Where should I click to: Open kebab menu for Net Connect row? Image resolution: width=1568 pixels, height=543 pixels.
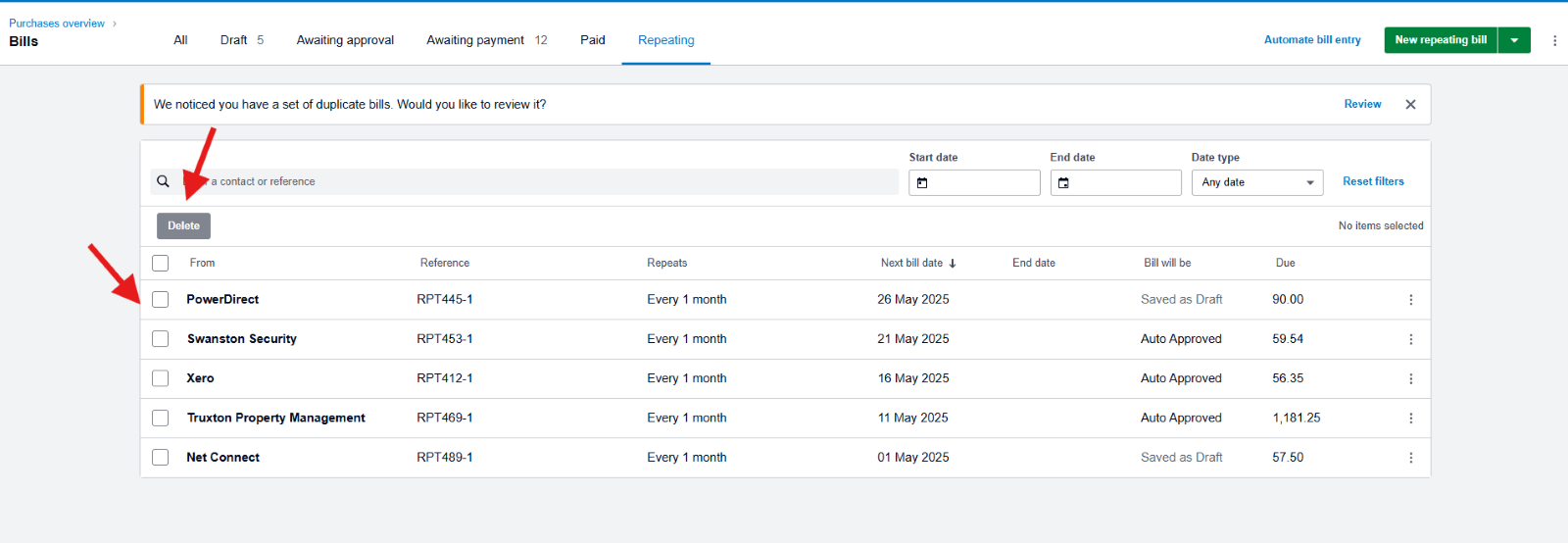pos(1411,458)
